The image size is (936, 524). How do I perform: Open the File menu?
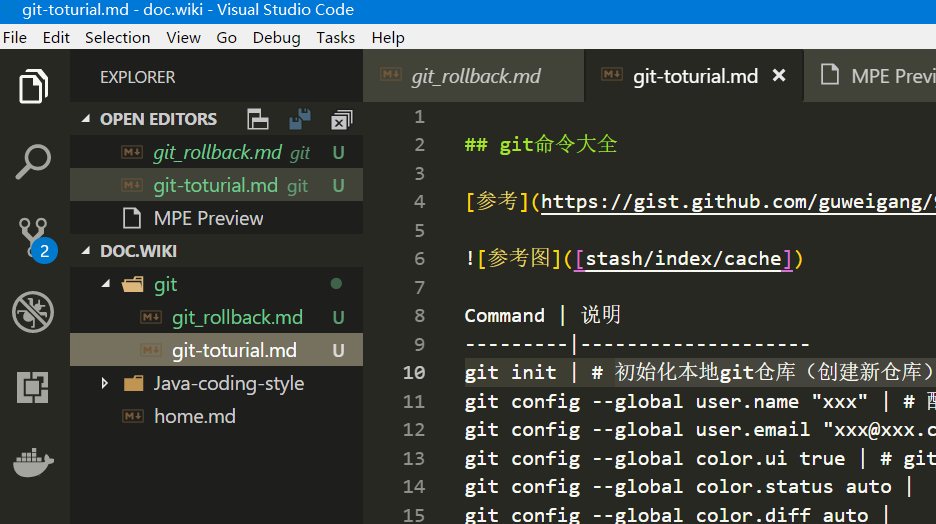click(15, 38)
